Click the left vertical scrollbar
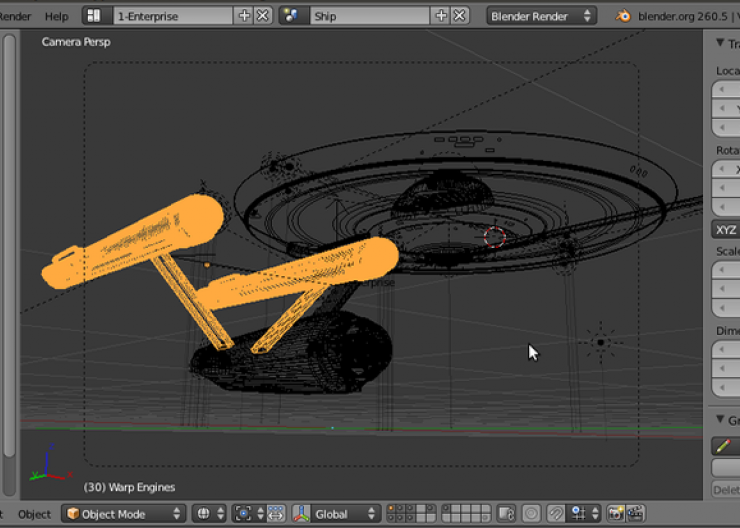The image size is (740, 528). pos(9,245)
